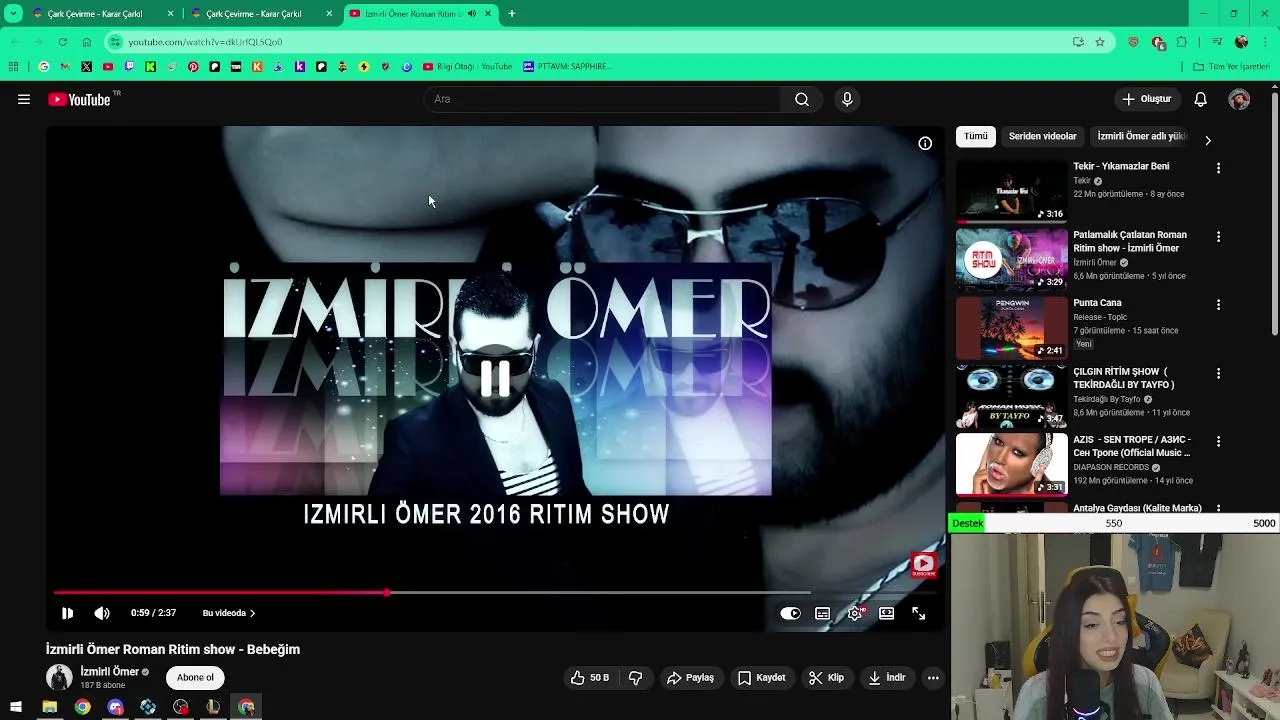Start voice search with the microphone icon

click(847, 99)
